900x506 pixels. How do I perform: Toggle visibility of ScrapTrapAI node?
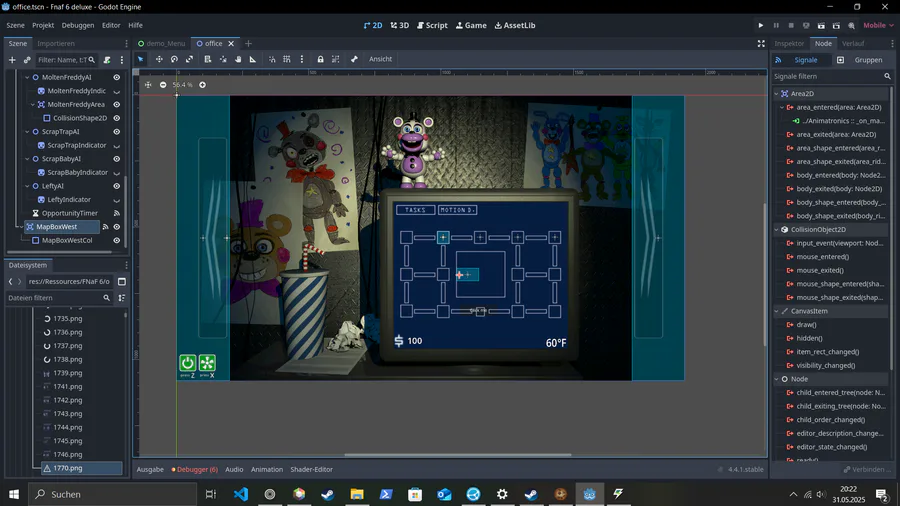tap(117, 132)
